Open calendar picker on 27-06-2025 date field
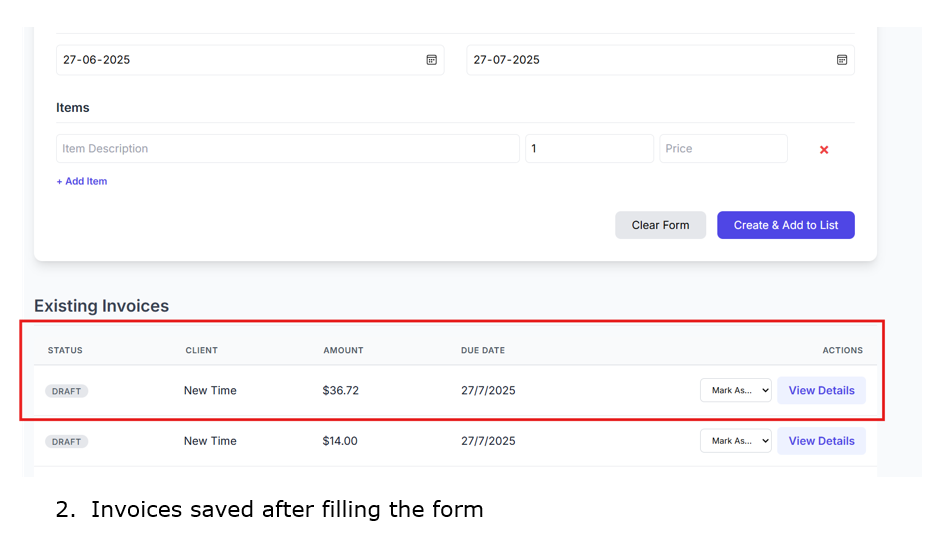This screenshot has height=542, width=937. point(432,60)
